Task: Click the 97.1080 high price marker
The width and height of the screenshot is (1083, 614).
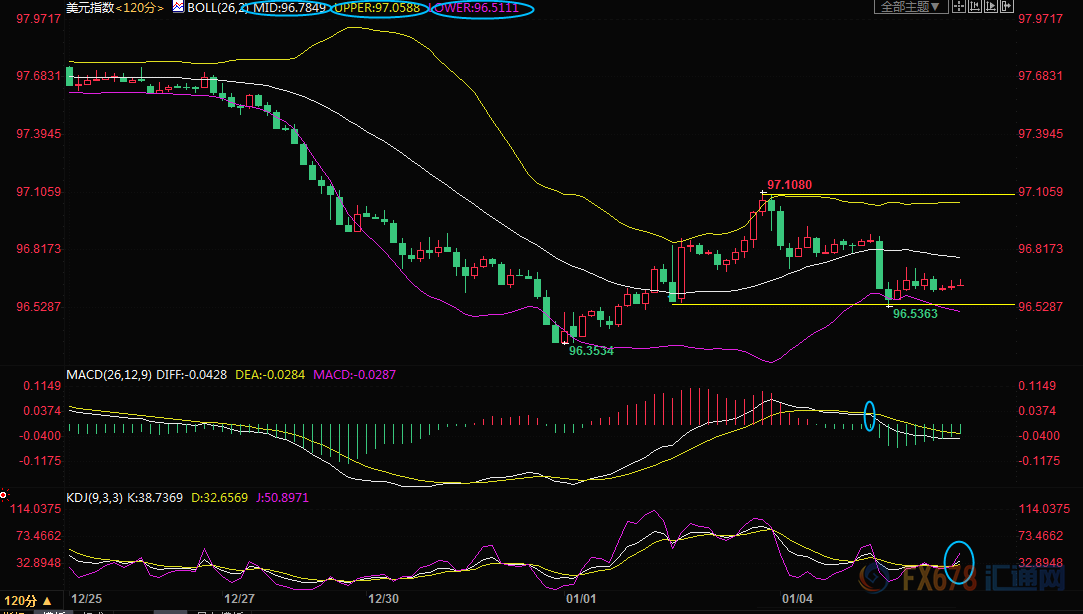Action: 788,185
